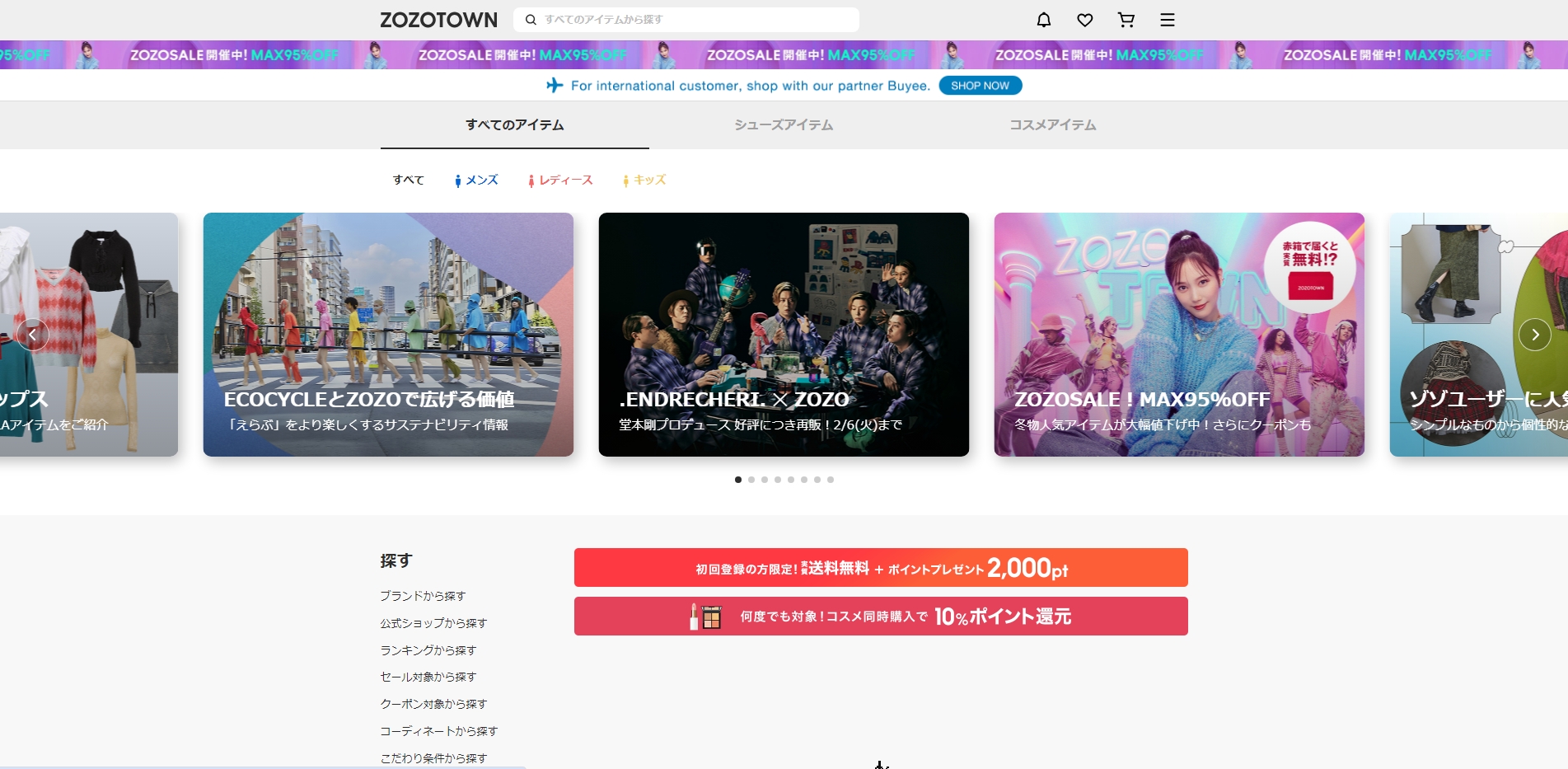Open セール対象から探す link
Viewport: 1568px width, 769px height.
(428, 677)
